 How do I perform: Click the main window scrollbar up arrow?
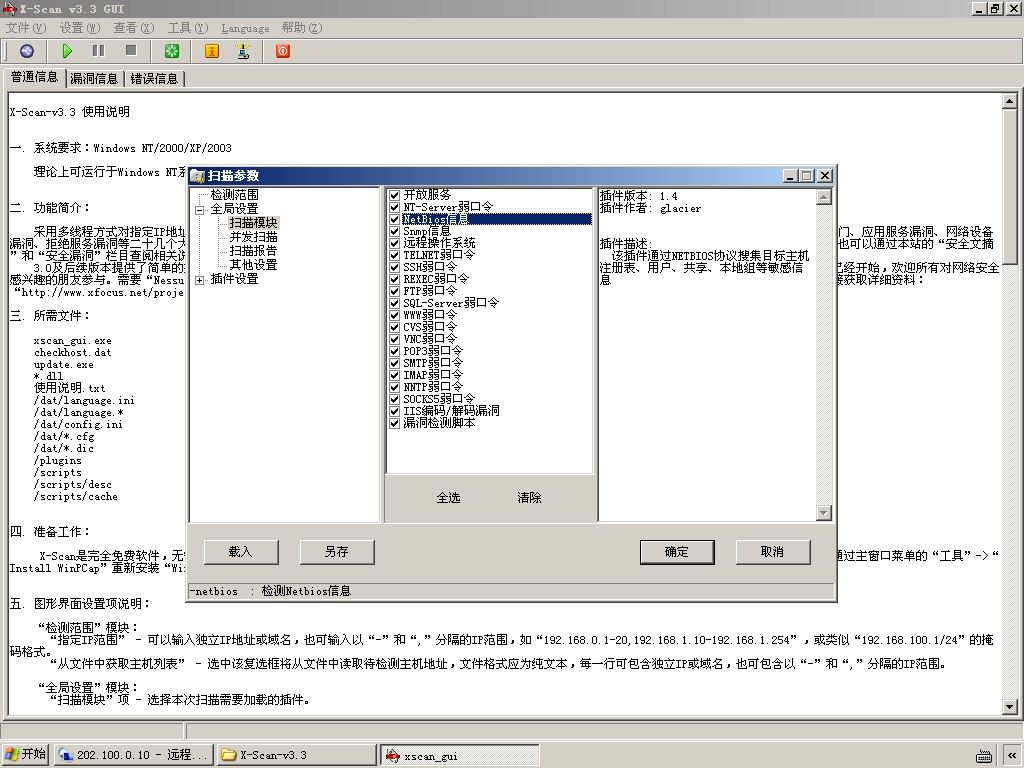(1010, 101)
